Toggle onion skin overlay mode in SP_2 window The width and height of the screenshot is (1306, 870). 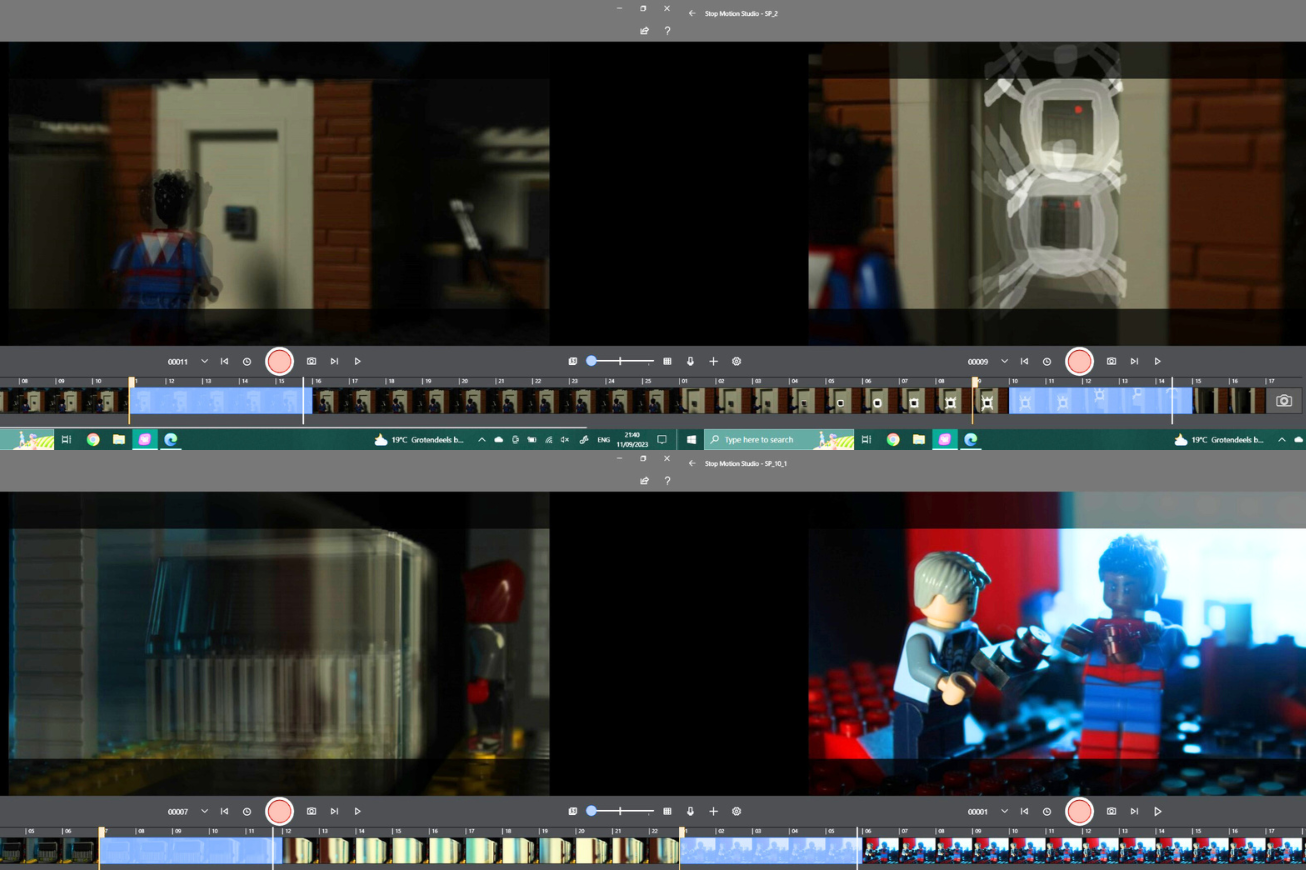click(x=573, y=362)
